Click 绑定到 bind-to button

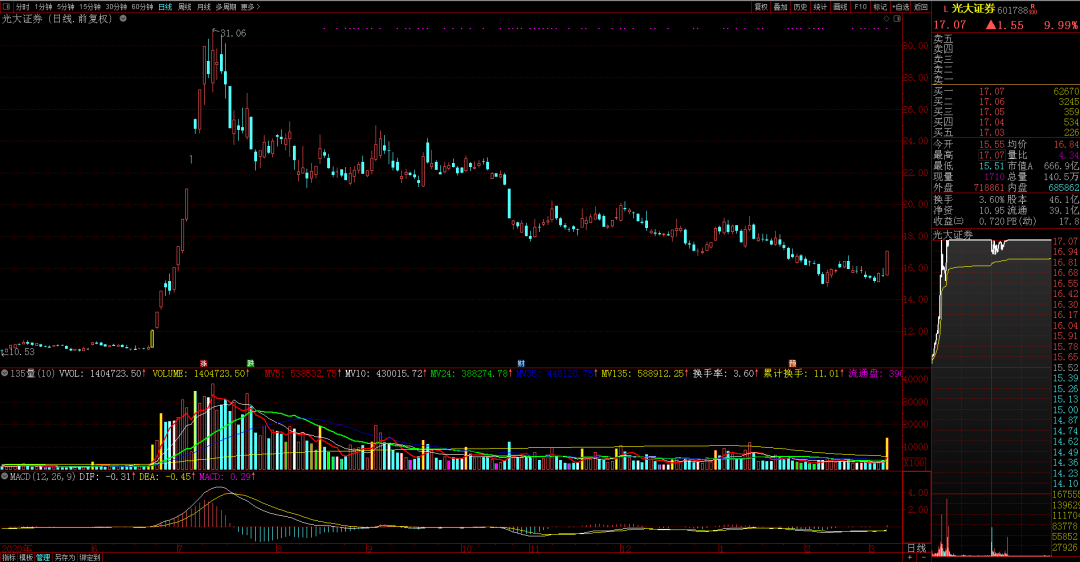(x=90, y=558)
